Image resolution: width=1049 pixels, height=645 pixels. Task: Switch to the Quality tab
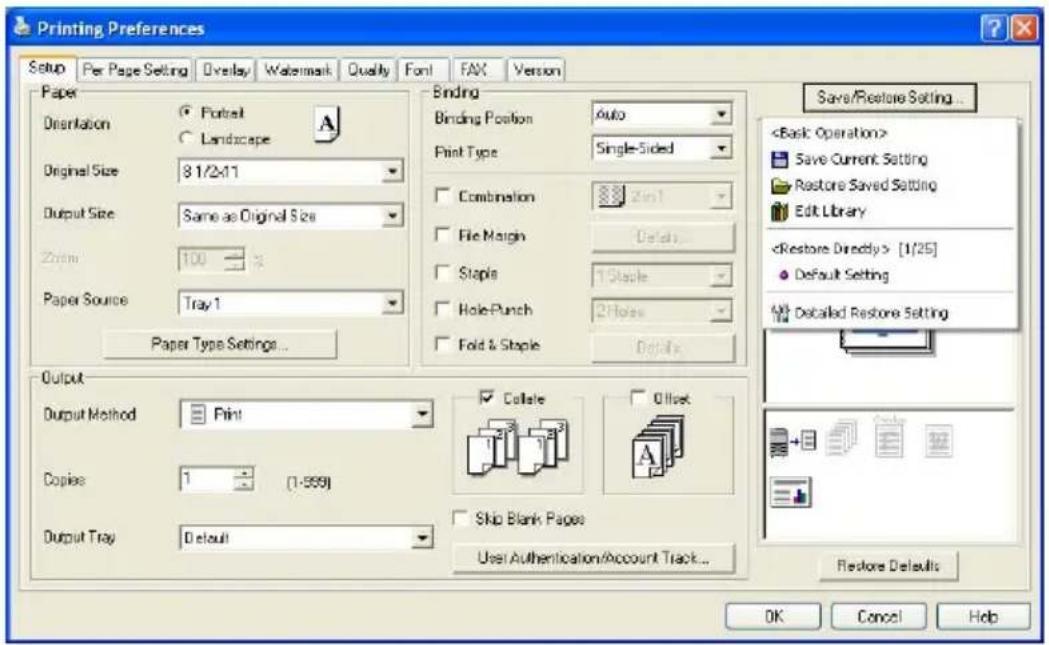coord(368,70)
